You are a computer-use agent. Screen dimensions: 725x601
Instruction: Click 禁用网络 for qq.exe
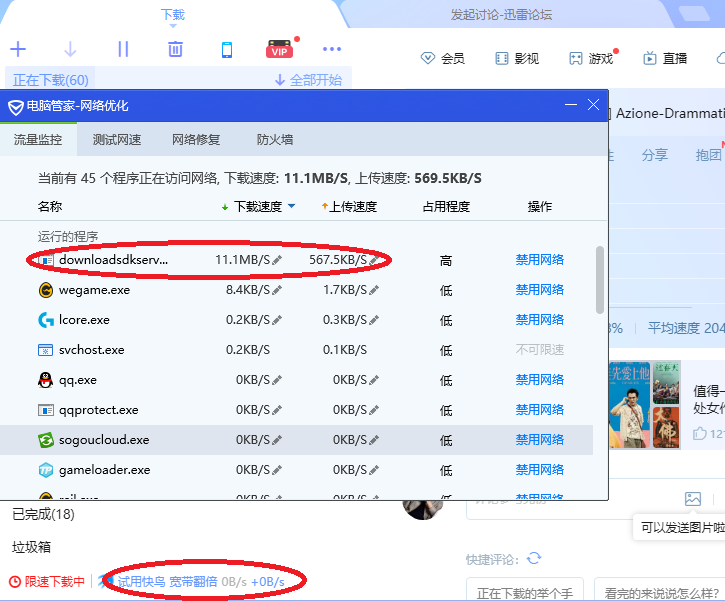[x=539, y=380]
